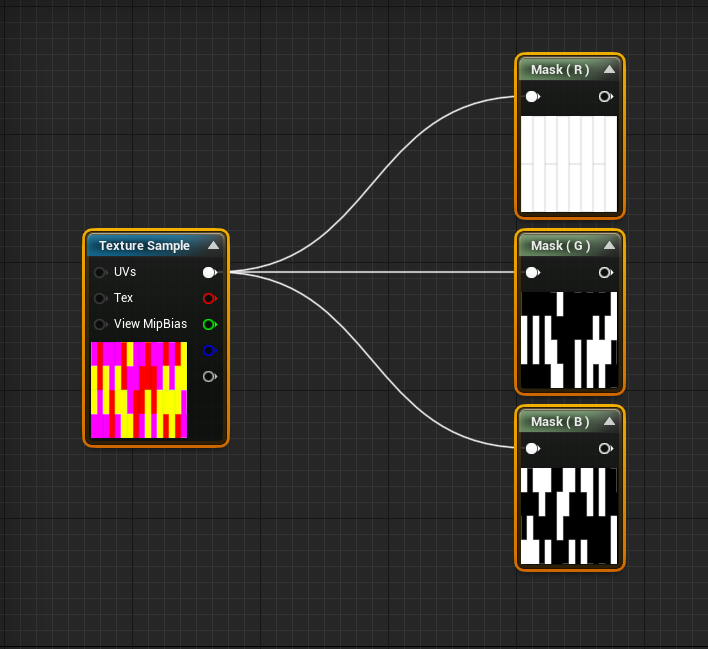This screenshot has height=649, width=708.
Task: Click the Tex label on Texture Sample
Action: [123, 298]
